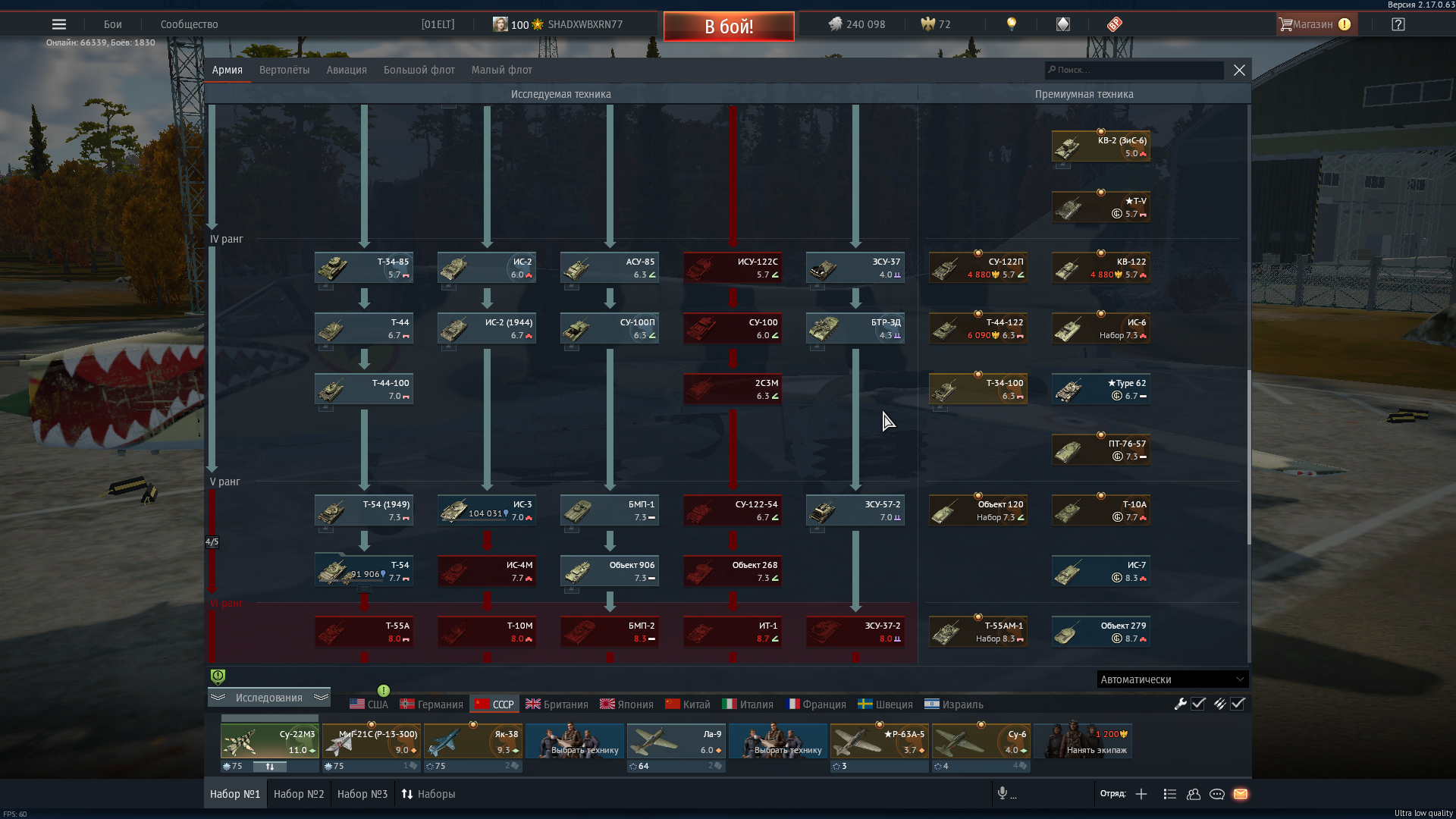Select the premium Объект 279 tank

pyautogui.click(x=1101, y=632)
